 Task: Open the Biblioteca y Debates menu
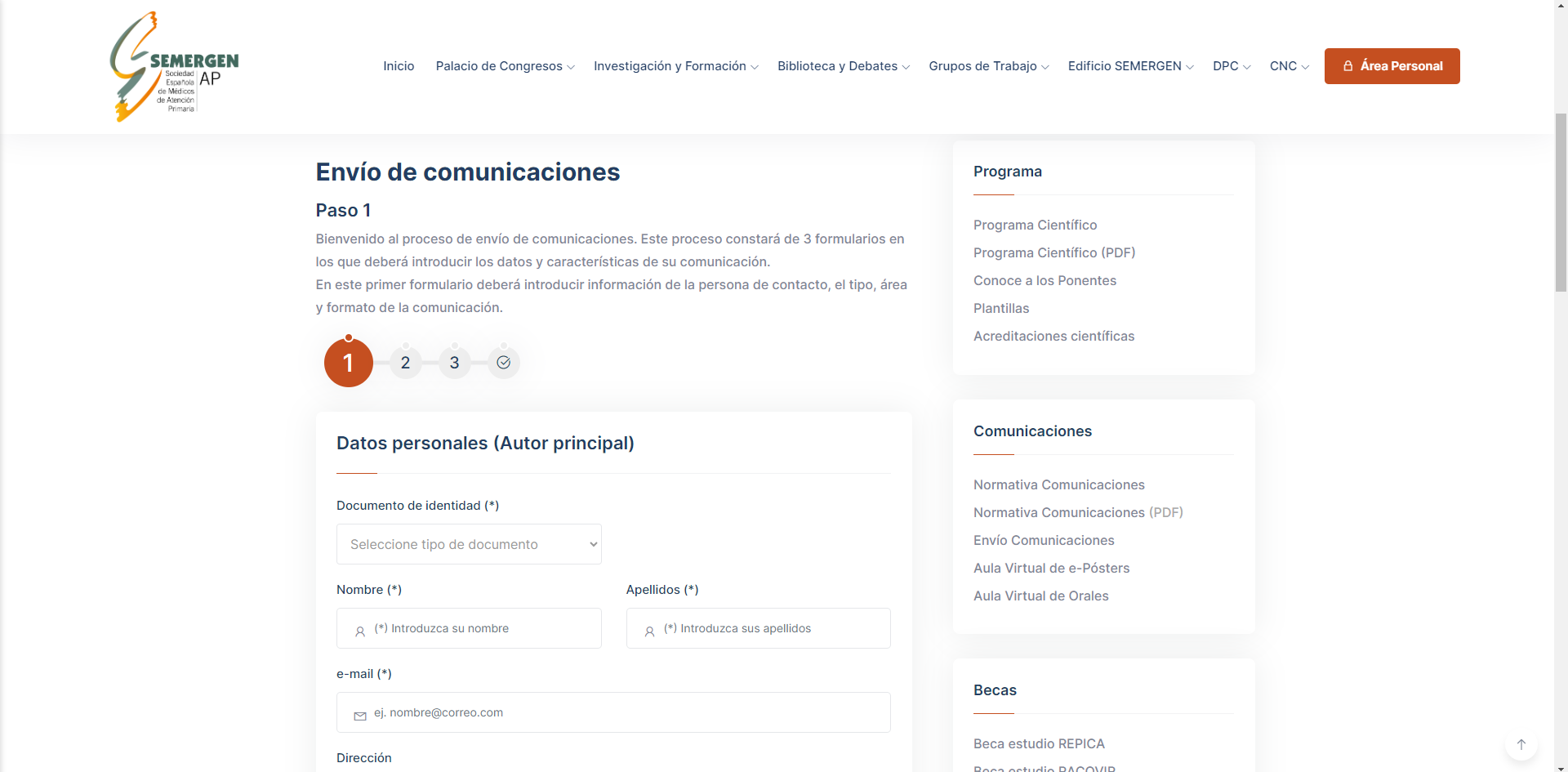[x=843, y=66]
